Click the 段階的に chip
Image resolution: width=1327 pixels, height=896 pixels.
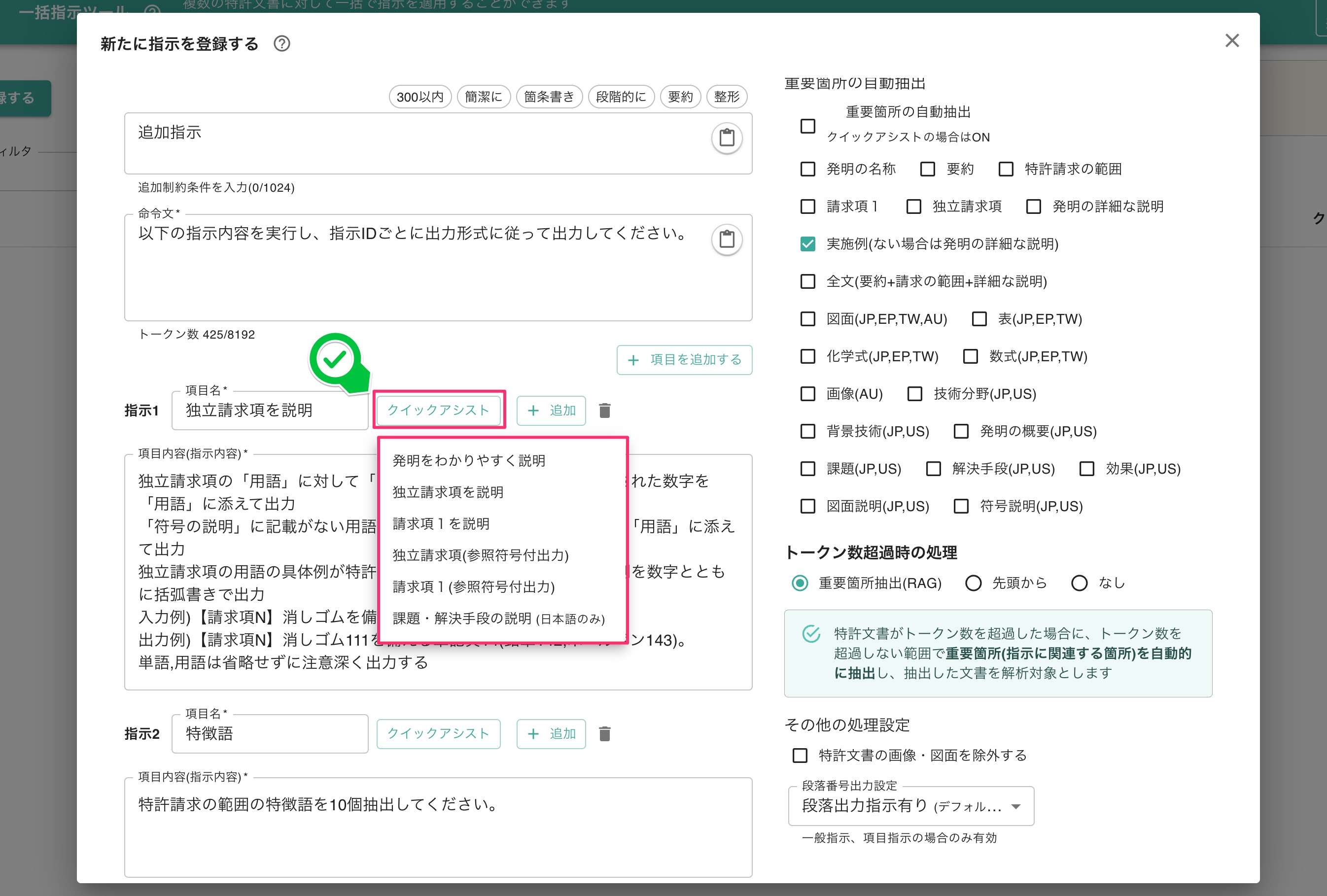coord(621,97)
